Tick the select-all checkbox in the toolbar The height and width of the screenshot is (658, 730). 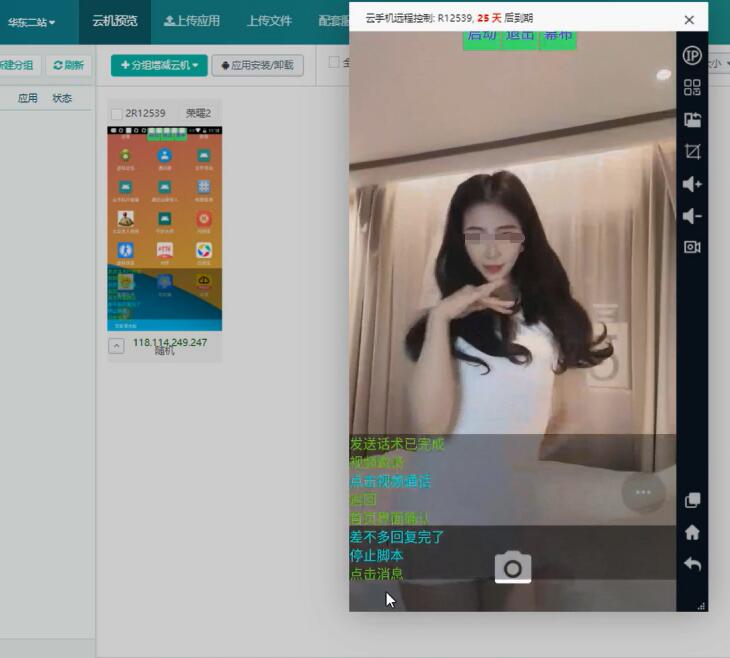(x=333, y=62)
